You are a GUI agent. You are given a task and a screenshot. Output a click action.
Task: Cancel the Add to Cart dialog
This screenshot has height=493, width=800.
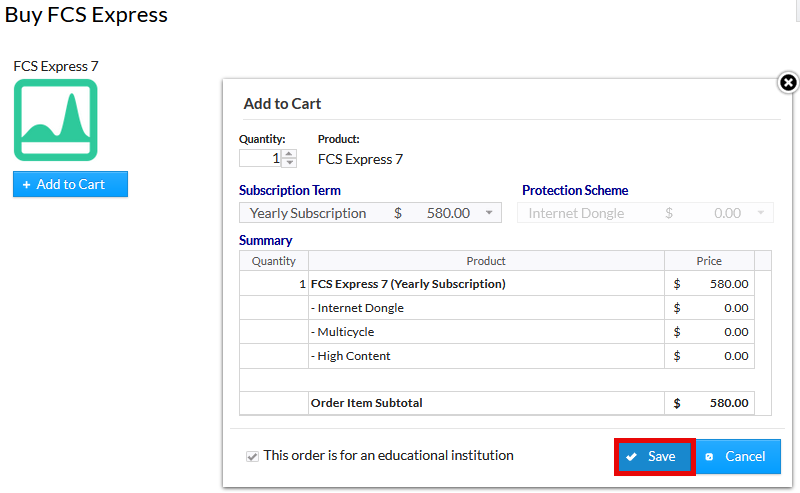pyautogui.click(x=737, y=456)
